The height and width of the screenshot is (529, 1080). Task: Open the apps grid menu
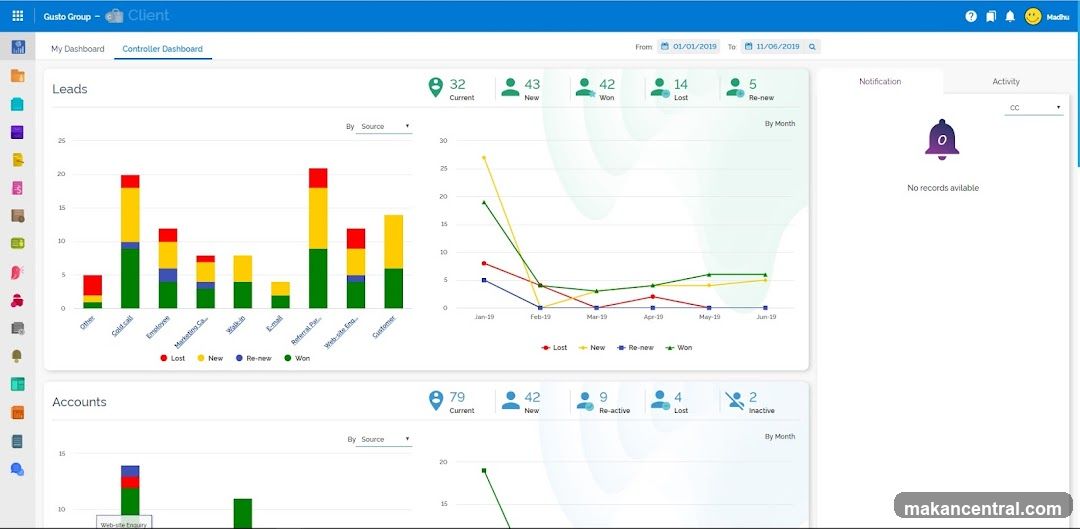pyautogui.click(x=18, y=16)
